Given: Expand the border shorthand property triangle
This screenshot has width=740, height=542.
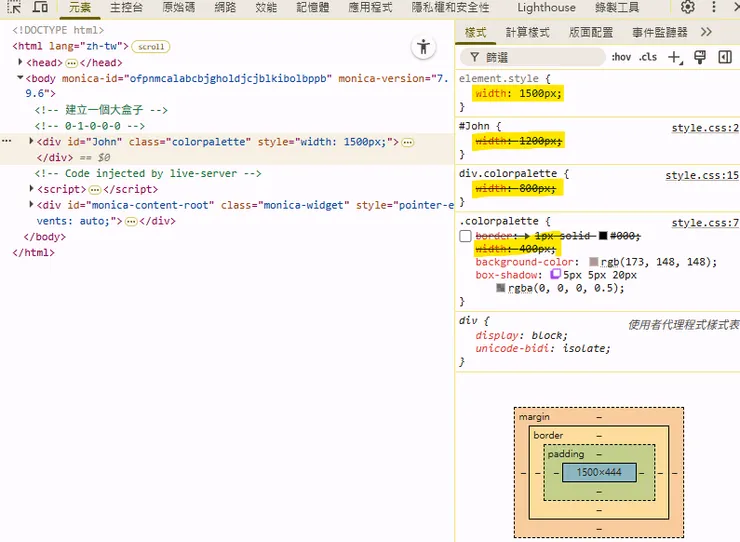Looking at the screenshot, I should click(x=527, y=236).
